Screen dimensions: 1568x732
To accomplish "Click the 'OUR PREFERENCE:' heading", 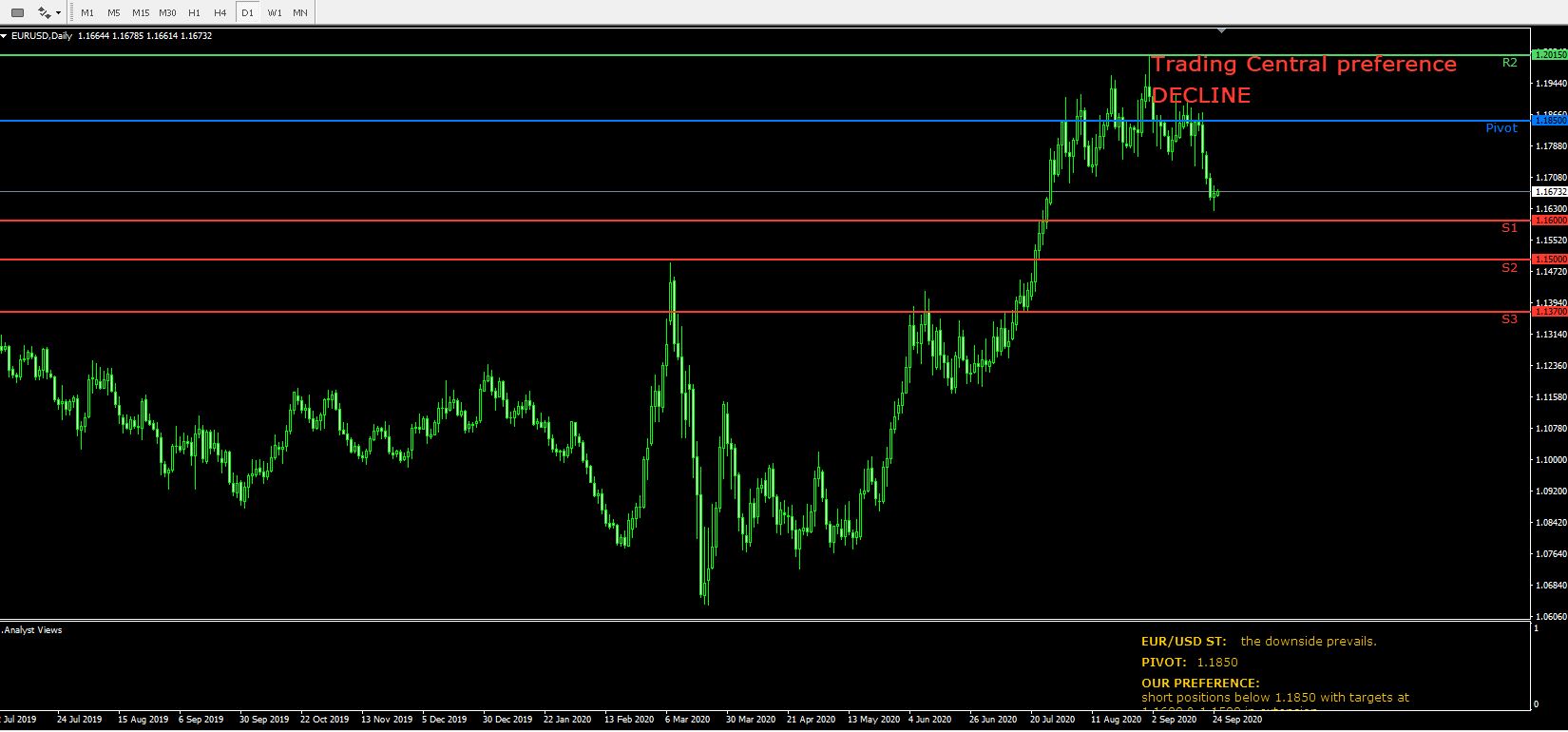I will click(1200, 684).
